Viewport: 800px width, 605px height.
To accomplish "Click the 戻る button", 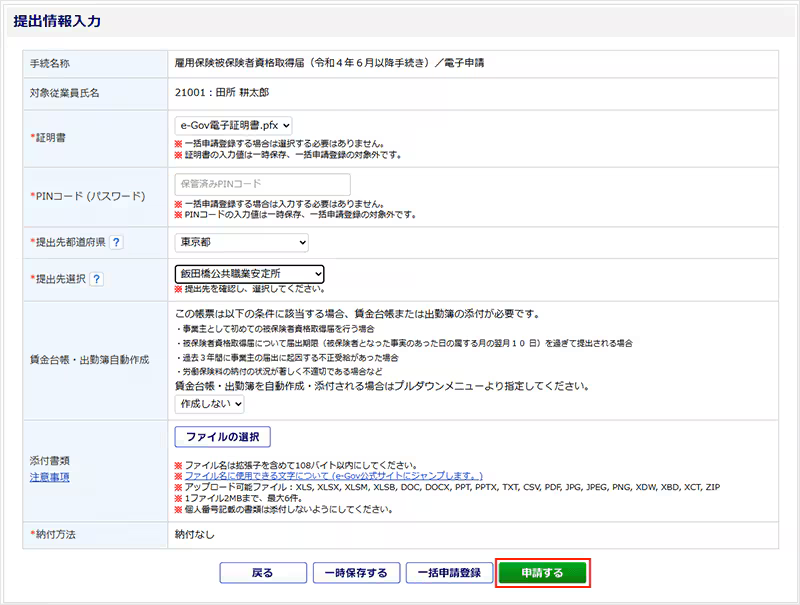I will click(262, 573).
